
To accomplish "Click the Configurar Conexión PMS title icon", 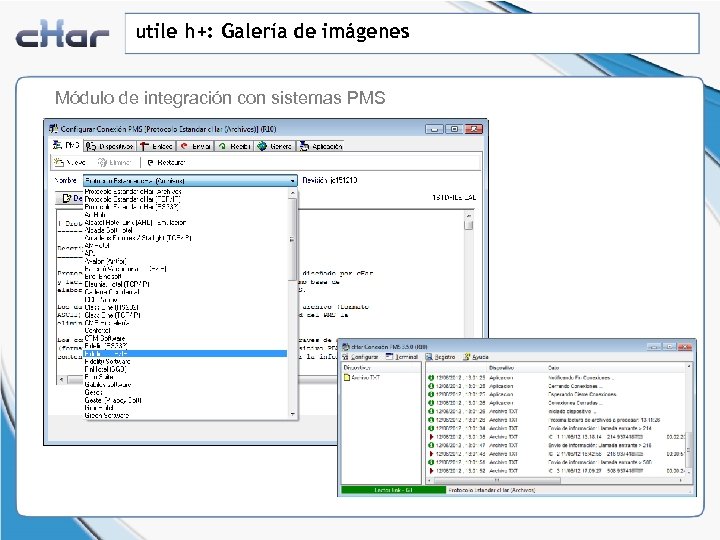I will point(54,129).
